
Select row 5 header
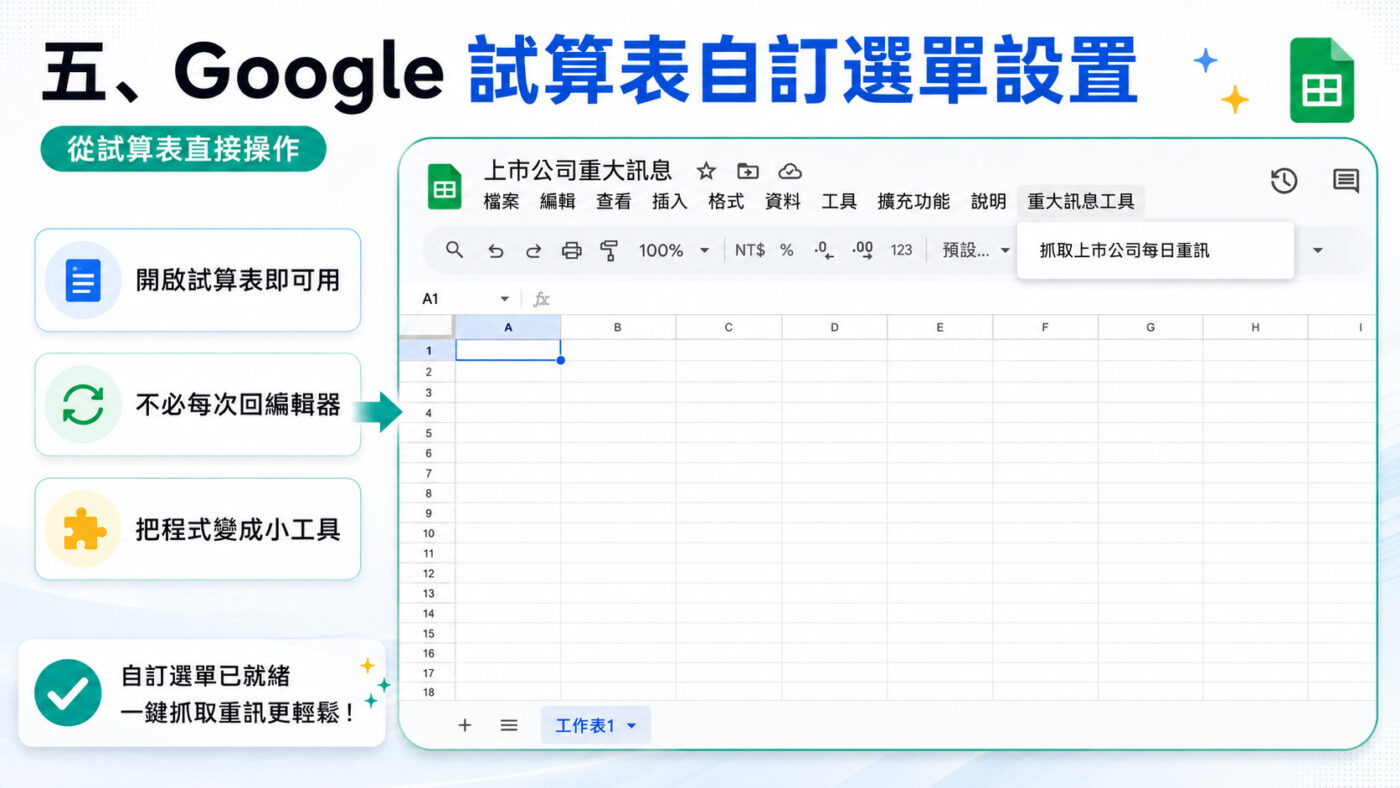(428, 433)
